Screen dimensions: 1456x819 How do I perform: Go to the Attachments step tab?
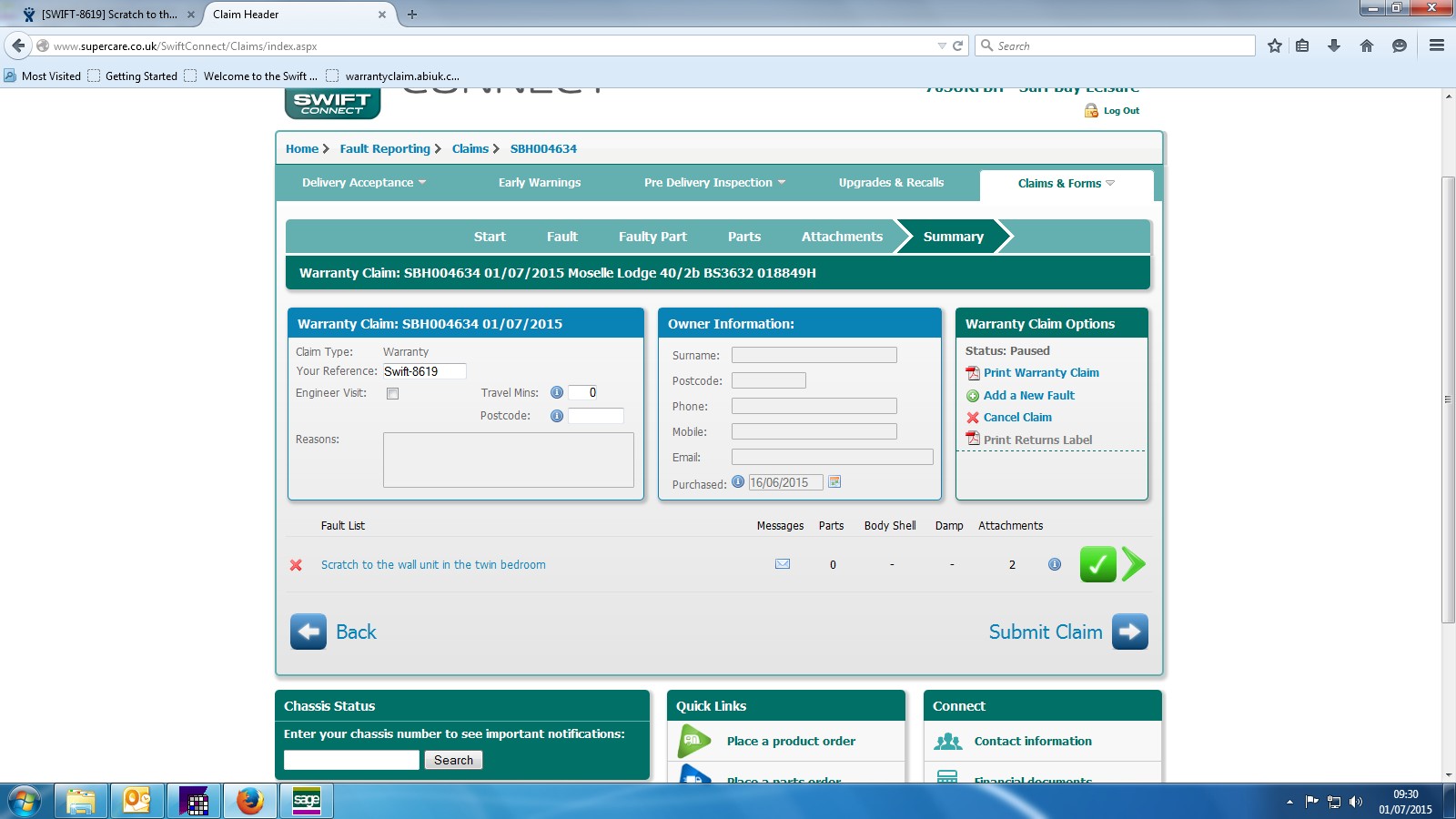pyautogui.click(x=842, y=237)
